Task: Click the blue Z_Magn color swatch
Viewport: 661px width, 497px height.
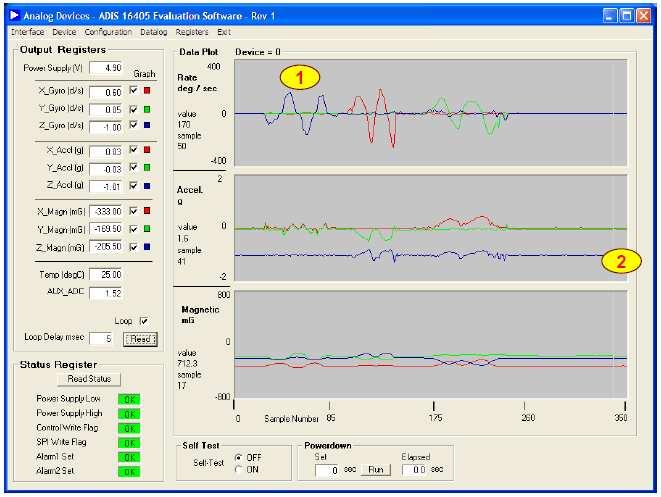Action: click(x=147, y=247)
